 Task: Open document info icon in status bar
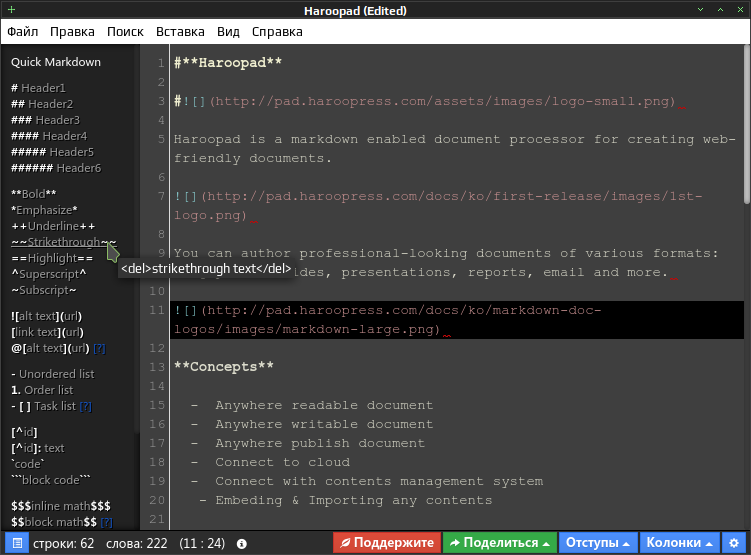pos(242,544)
